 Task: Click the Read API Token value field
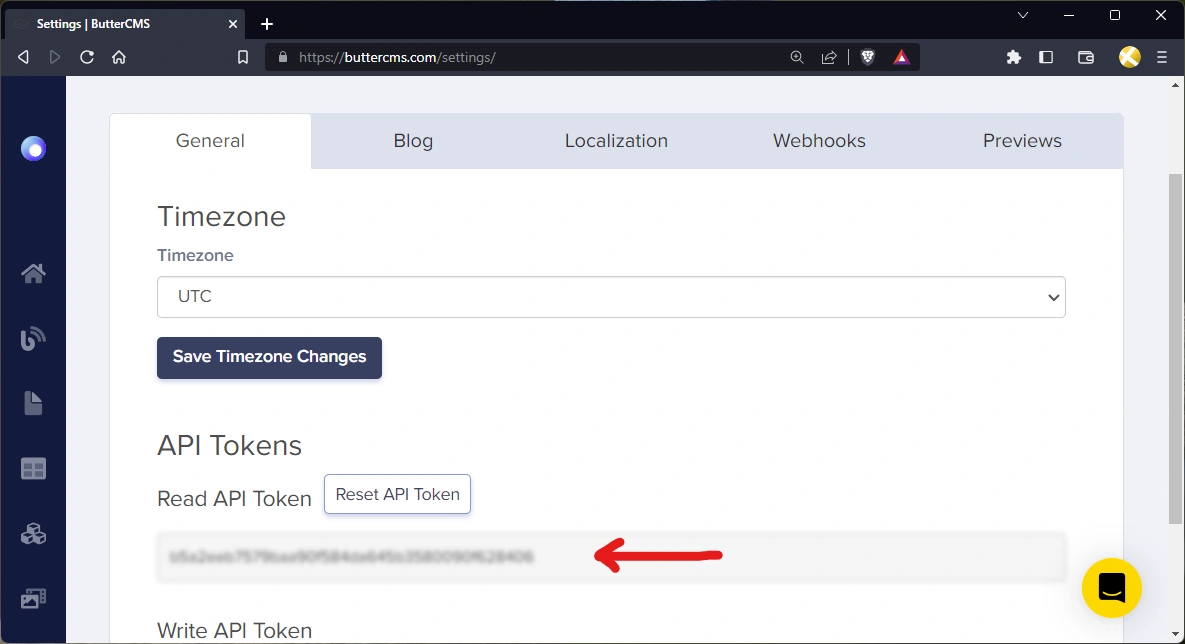click(x=611, y=557)
